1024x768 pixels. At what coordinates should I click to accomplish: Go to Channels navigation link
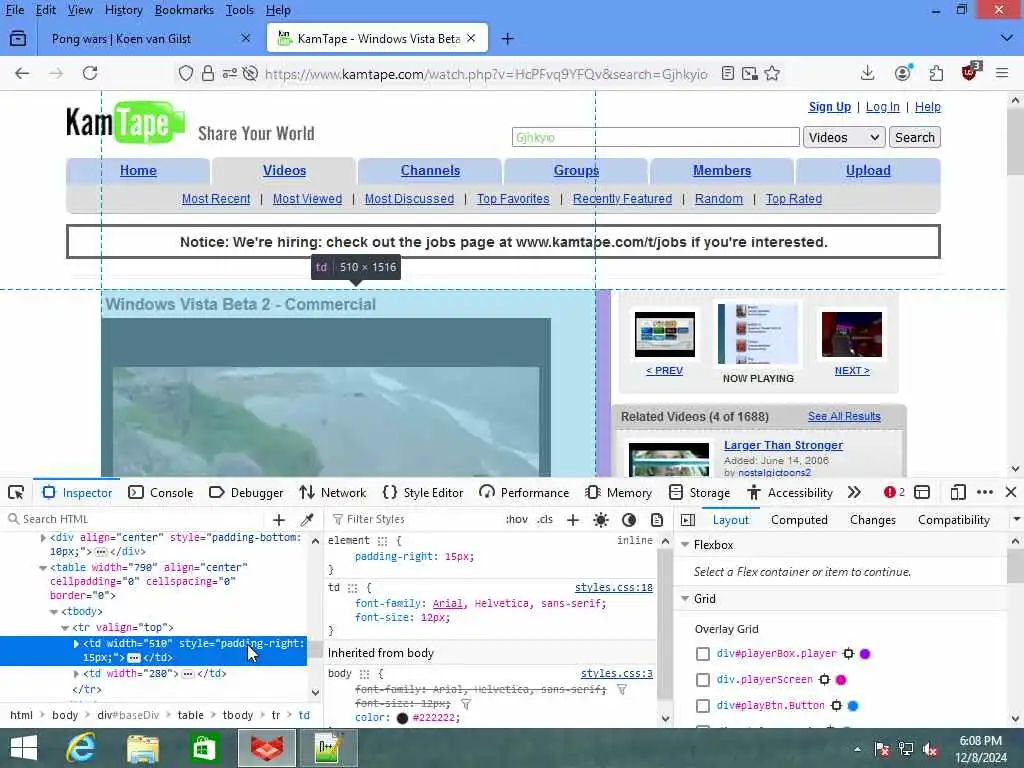pos(430,170)
